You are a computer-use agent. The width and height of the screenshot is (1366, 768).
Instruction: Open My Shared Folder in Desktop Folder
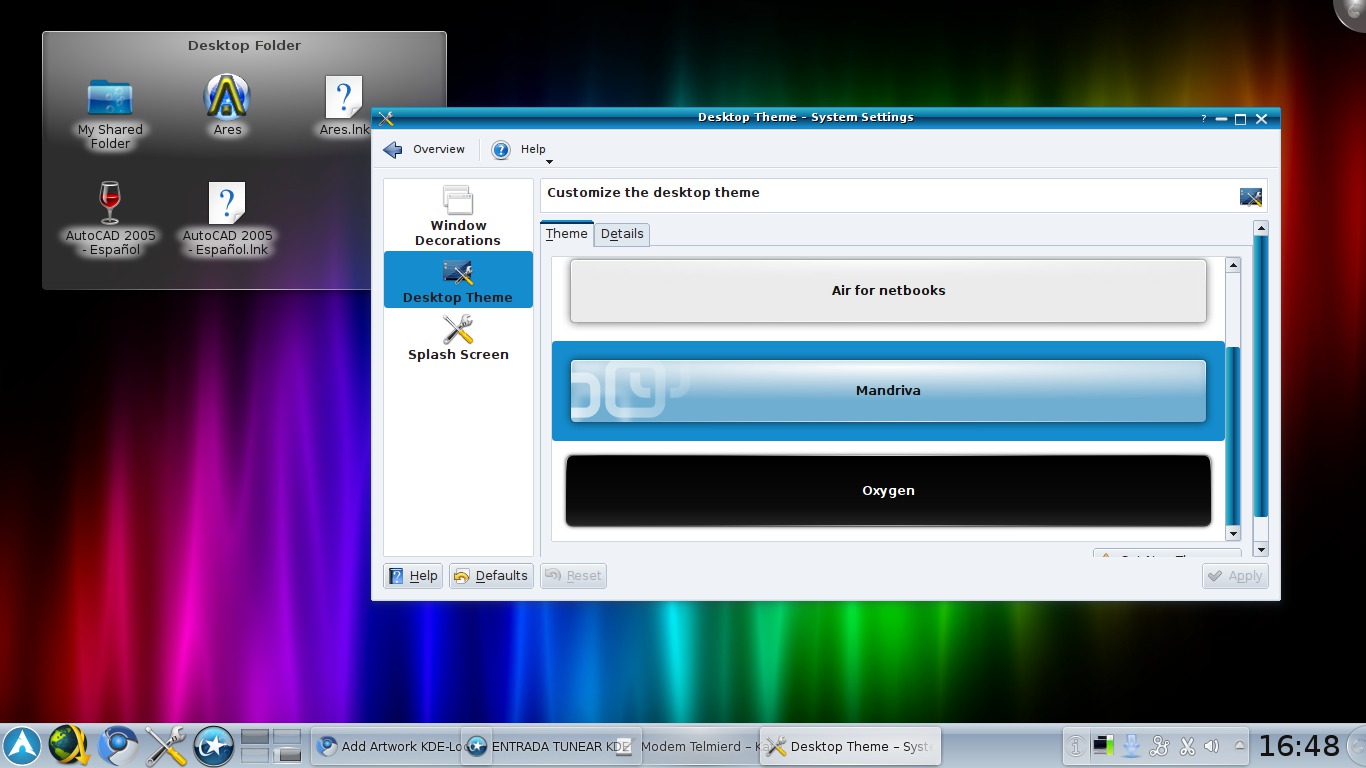coord(110,114)
